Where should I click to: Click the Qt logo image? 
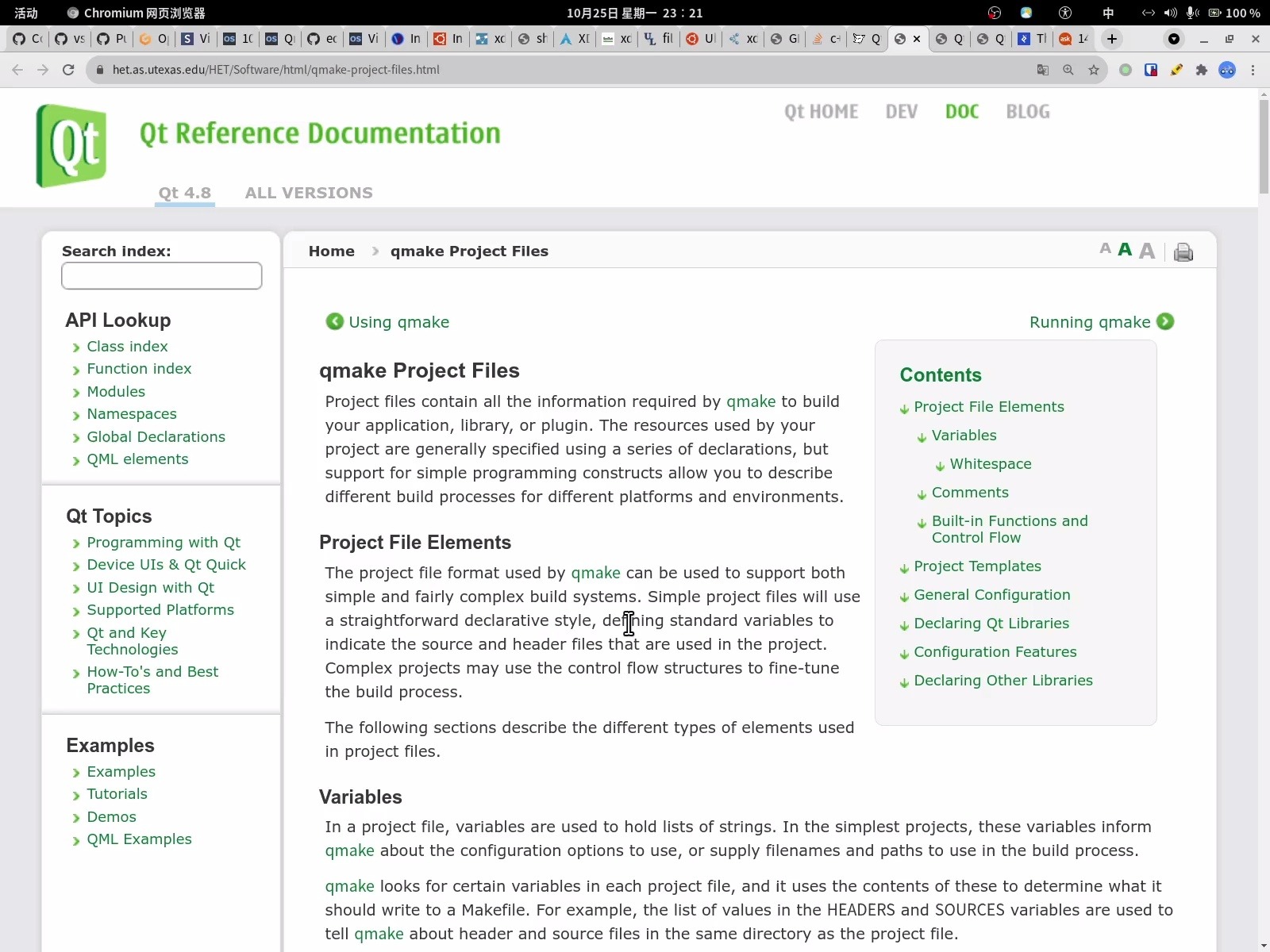pyautogui.click(x=71, y=145)
